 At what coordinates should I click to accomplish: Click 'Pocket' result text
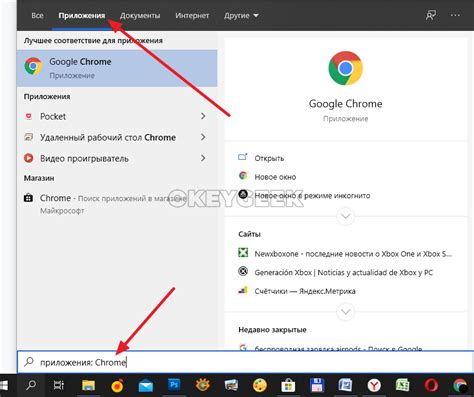tap(53, 116)
